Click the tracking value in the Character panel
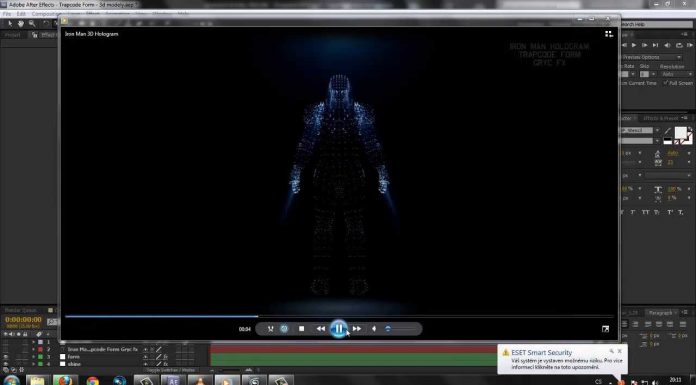The width and height of the screenshot is (696, 385). [x=671, y=163]
